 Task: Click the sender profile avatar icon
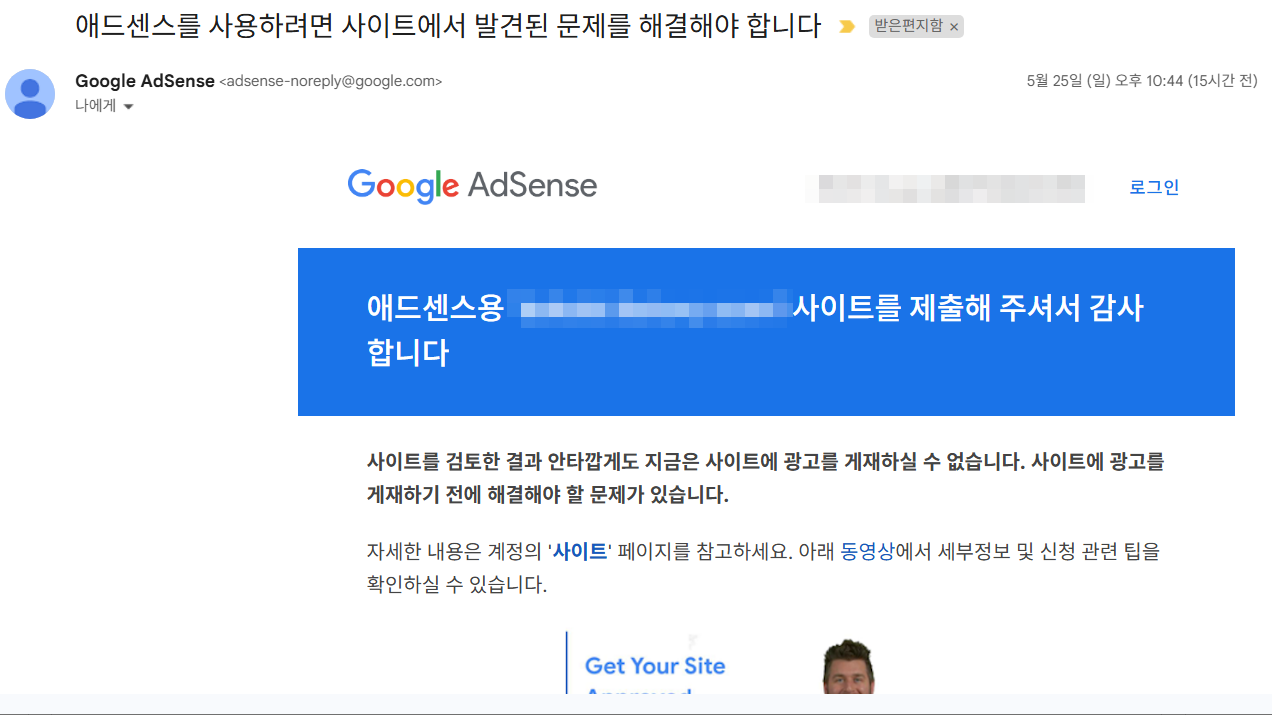30,94
